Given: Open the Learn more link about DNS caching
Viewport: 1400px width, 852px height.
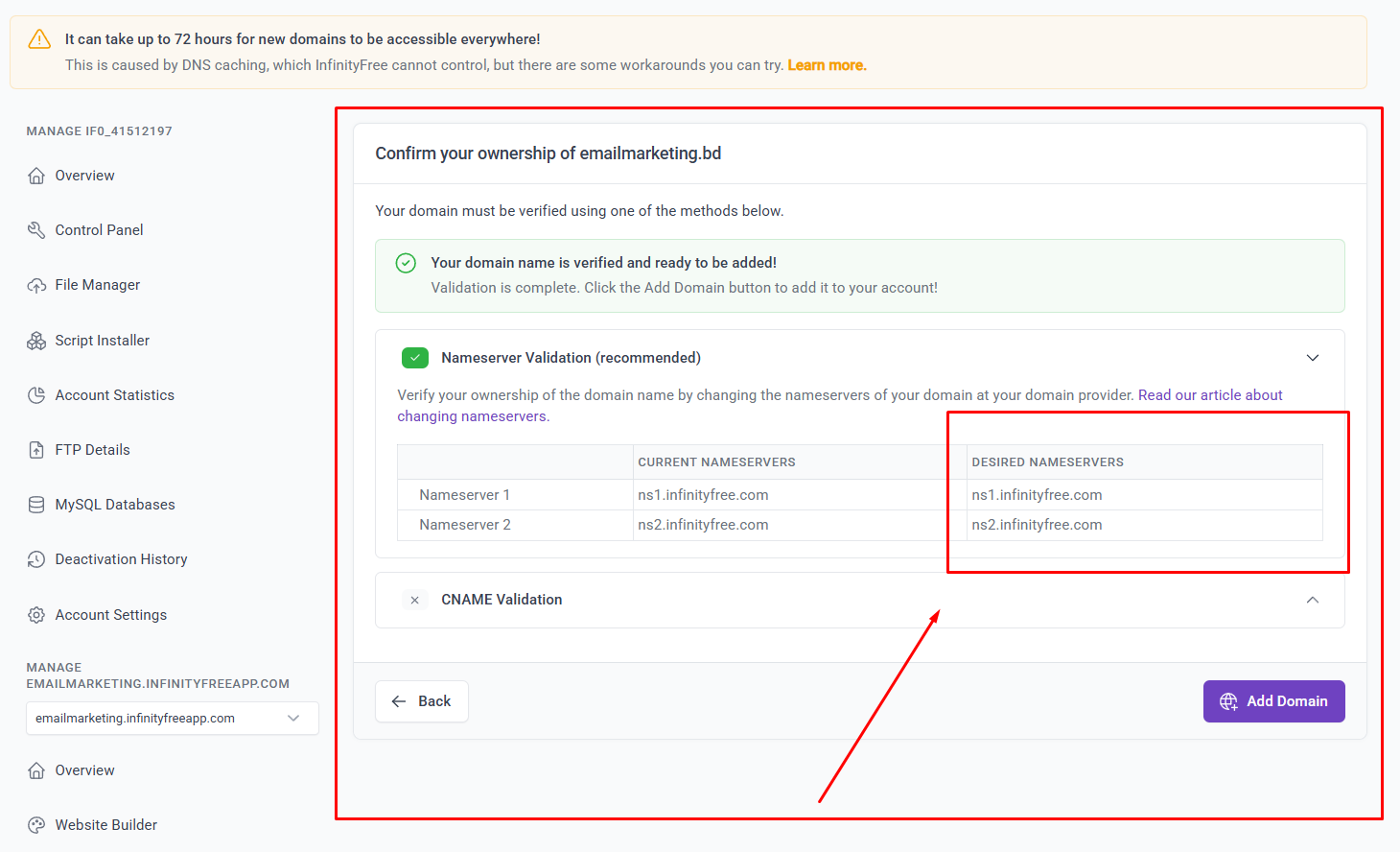Looking at the screenshot, I should click(x=826, y=64).
